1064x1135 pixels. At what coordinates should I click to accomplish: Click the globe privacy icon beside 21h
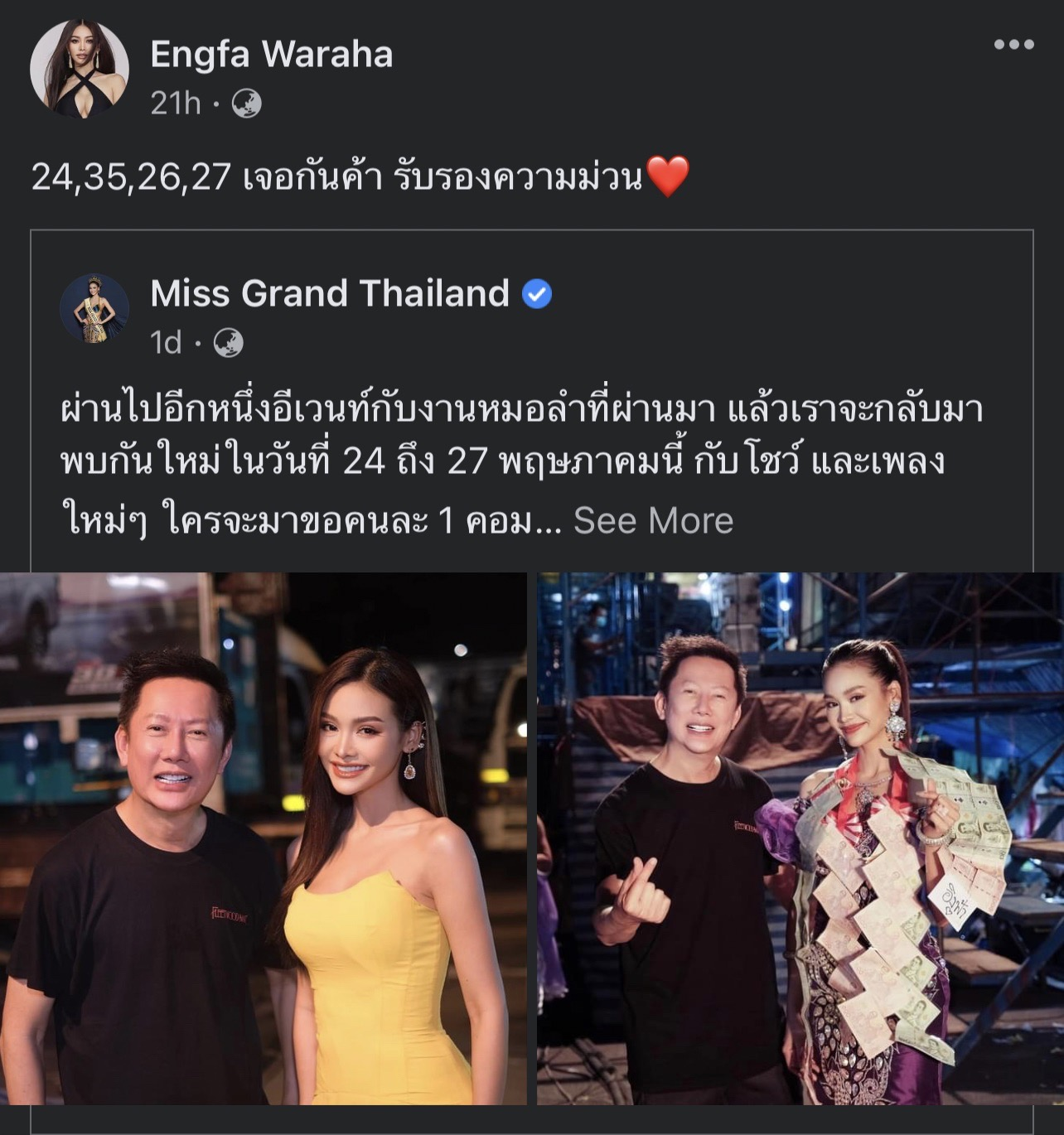click(246, 104)
